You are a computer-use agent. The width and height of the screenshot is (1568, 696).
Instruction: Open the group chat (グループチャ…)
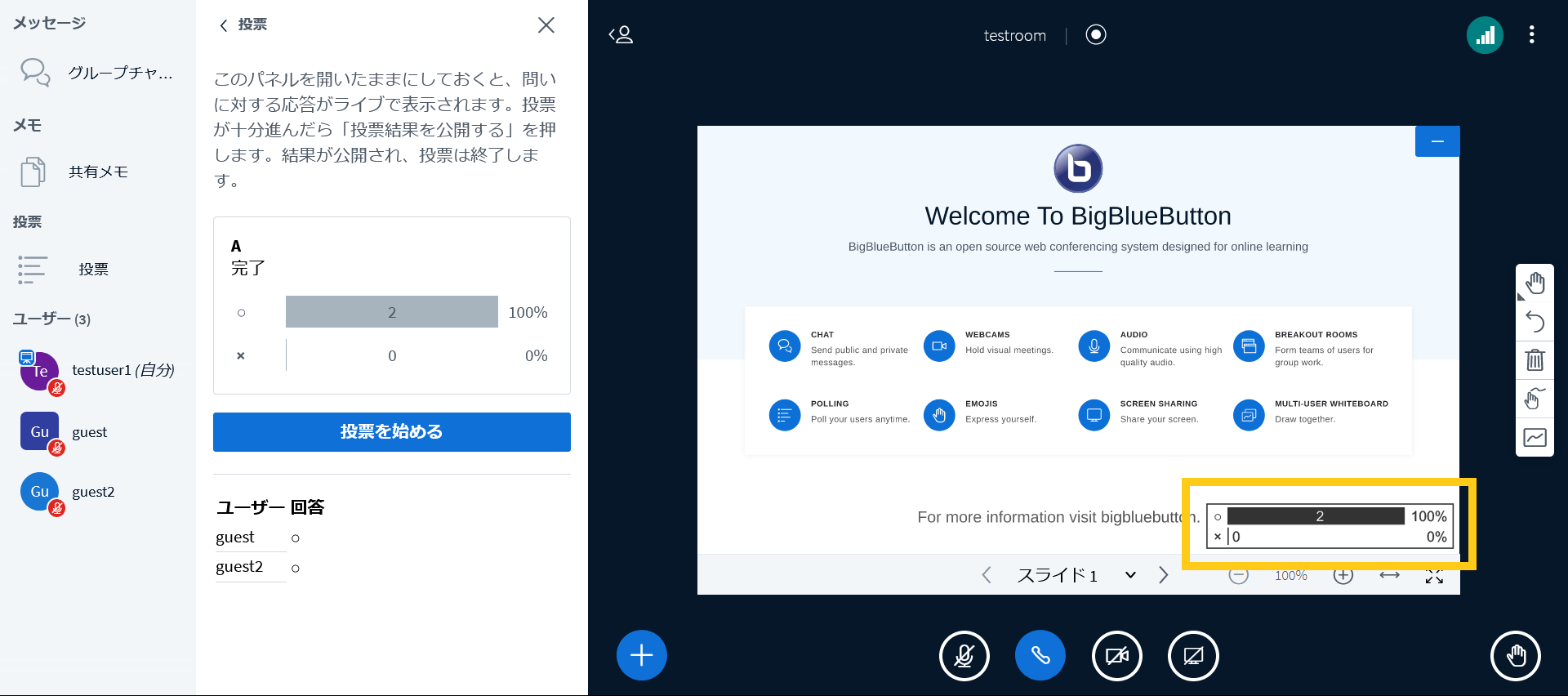point(96,73)
